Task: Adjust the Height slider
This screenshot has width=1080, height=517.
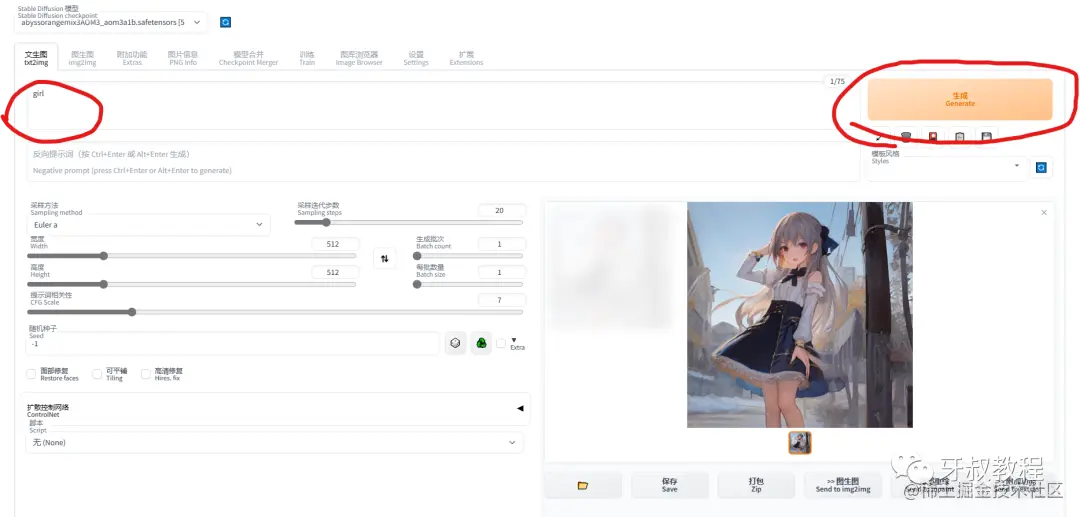Action: (x=191, y=284)
